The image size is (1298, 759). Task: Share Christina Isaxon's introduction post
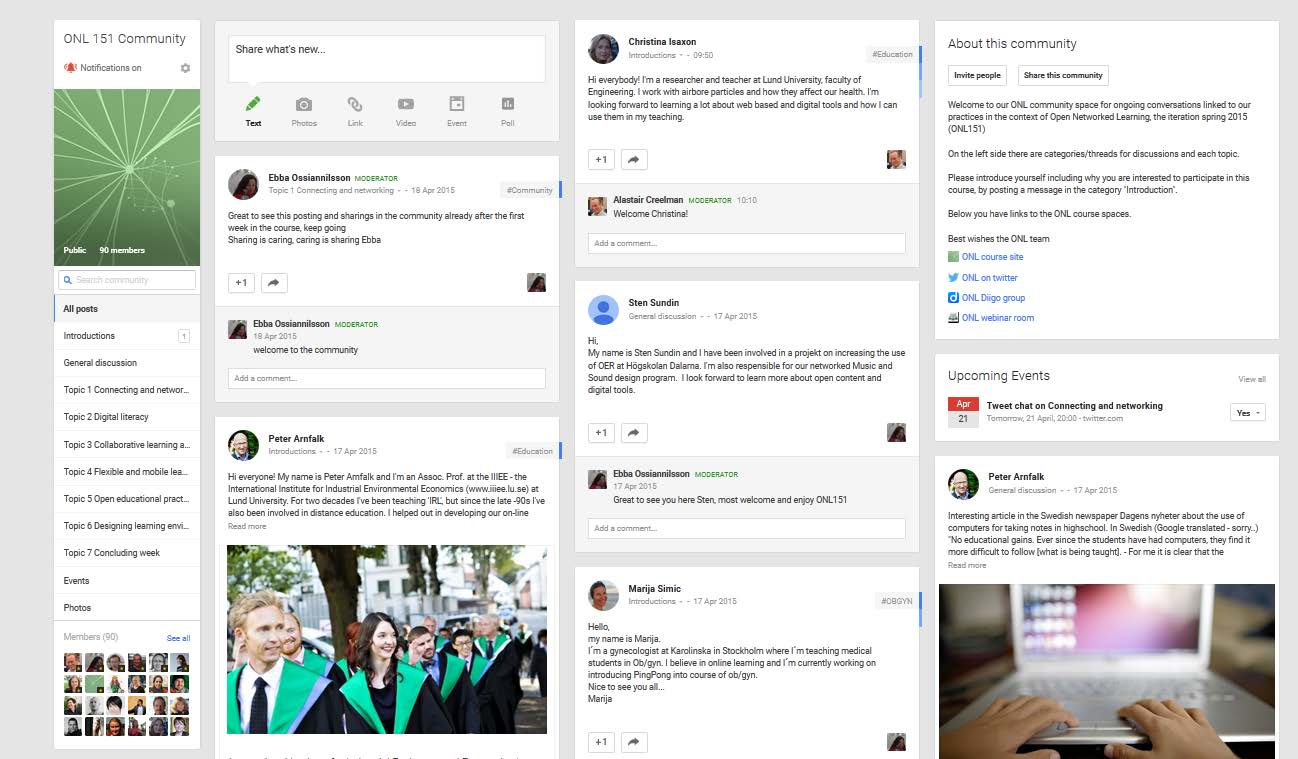click(x=634, y=159)
